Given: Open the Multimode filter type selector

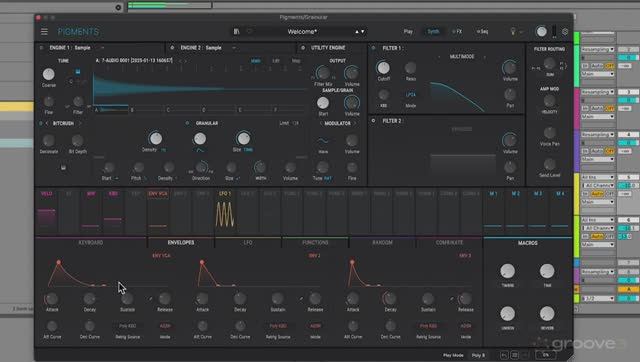Looking at the screenshot, I should click(462, 56).
